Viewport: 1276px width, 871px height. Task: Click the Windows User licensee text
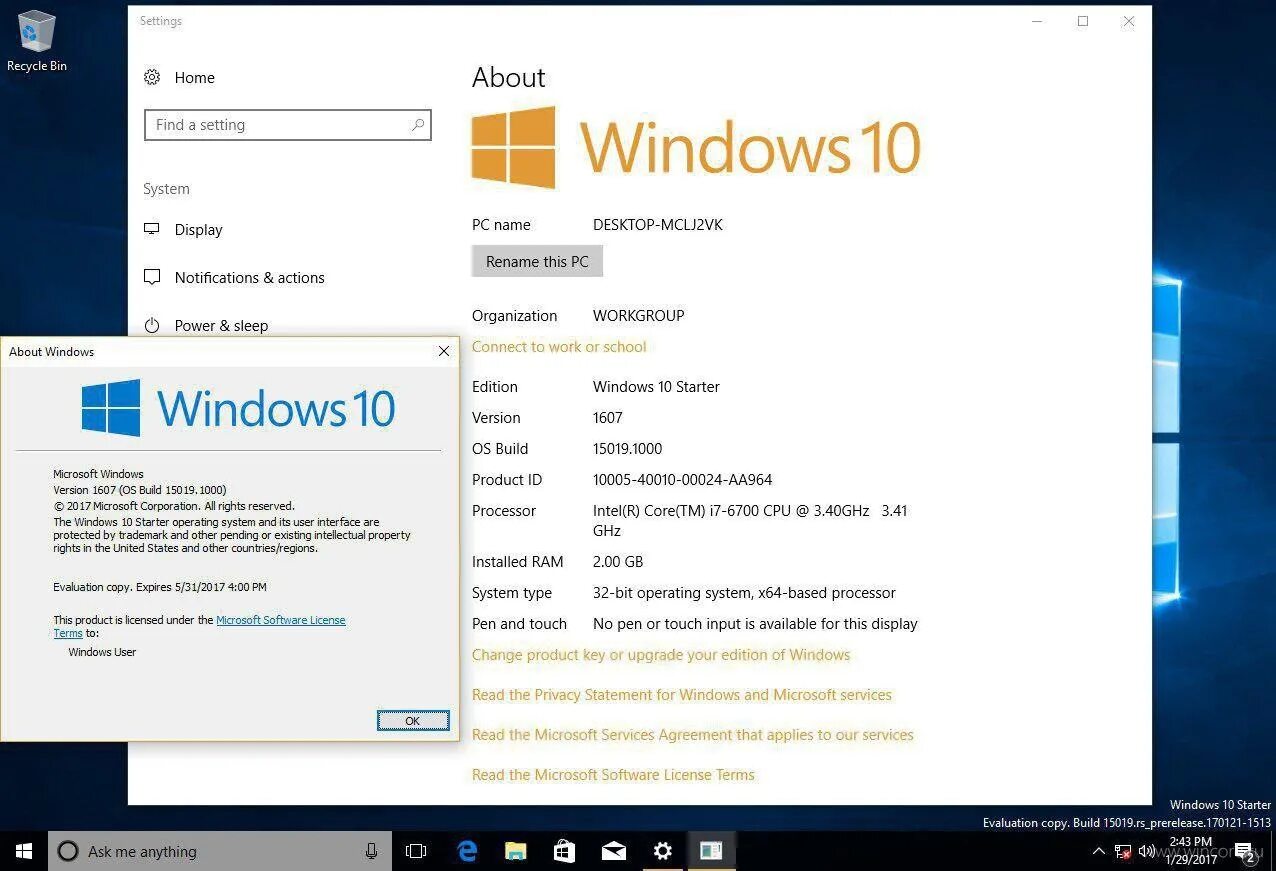tap(102, 652)
